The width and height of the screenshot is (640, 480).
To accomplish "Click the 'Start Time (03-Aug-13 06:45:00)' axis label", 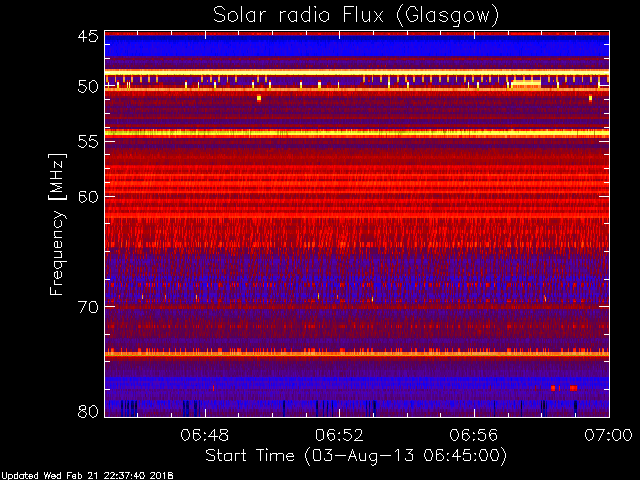I will [356, 456].
